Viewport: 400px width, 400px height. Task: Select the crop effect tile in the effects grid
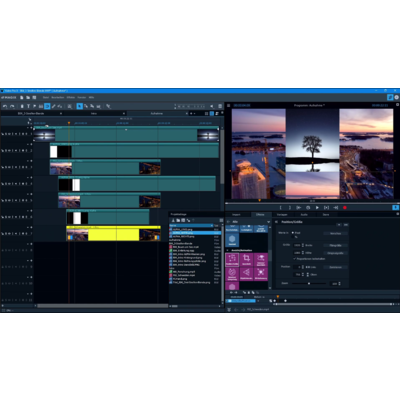pos(246,260)
